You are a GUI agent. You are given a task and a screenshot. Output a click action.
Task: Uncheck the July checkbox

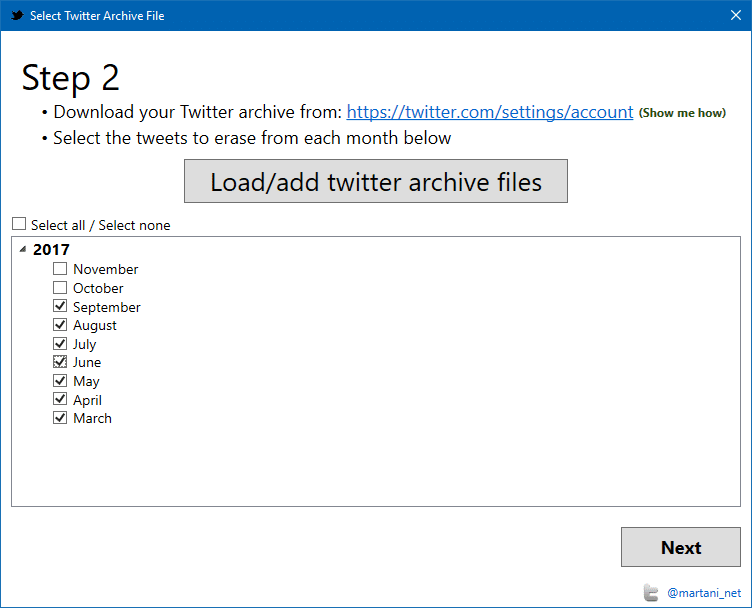(60, 343)
